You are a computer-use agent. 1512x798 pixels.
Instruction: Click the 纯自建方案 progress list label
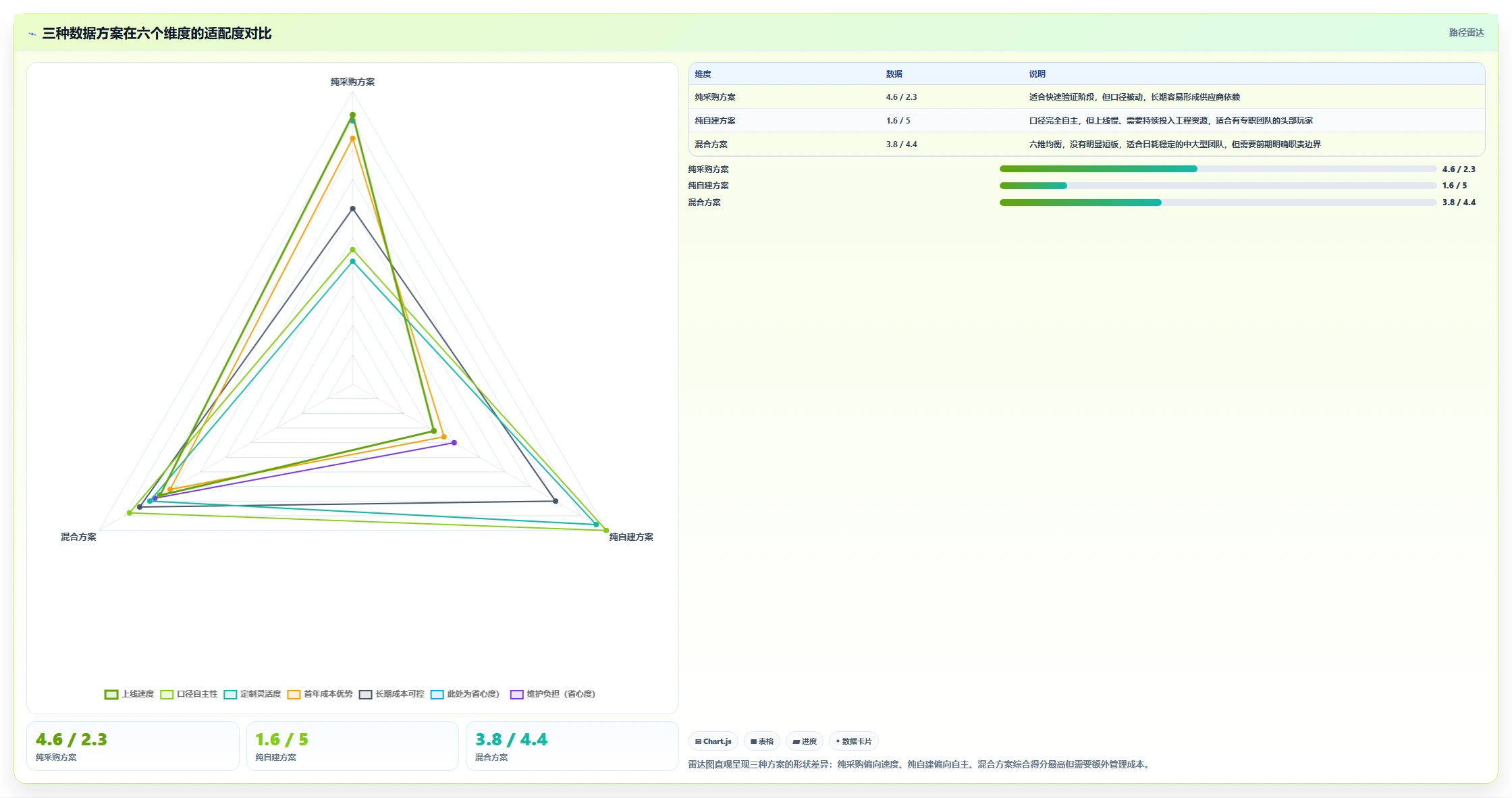pyautogui.click(x=708, y=186)
